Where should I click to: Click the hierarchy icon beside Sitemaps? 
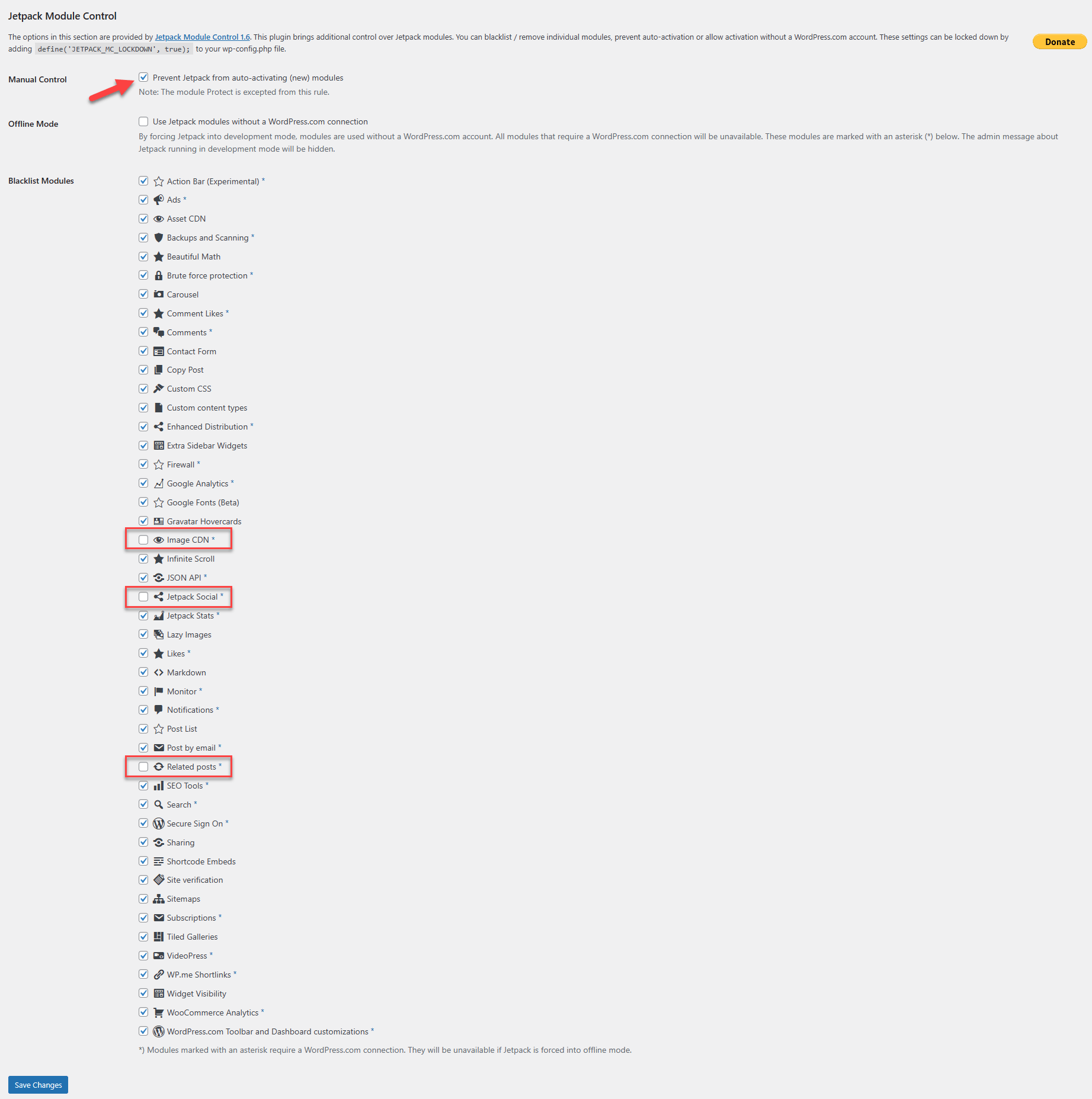coord(159,899)
